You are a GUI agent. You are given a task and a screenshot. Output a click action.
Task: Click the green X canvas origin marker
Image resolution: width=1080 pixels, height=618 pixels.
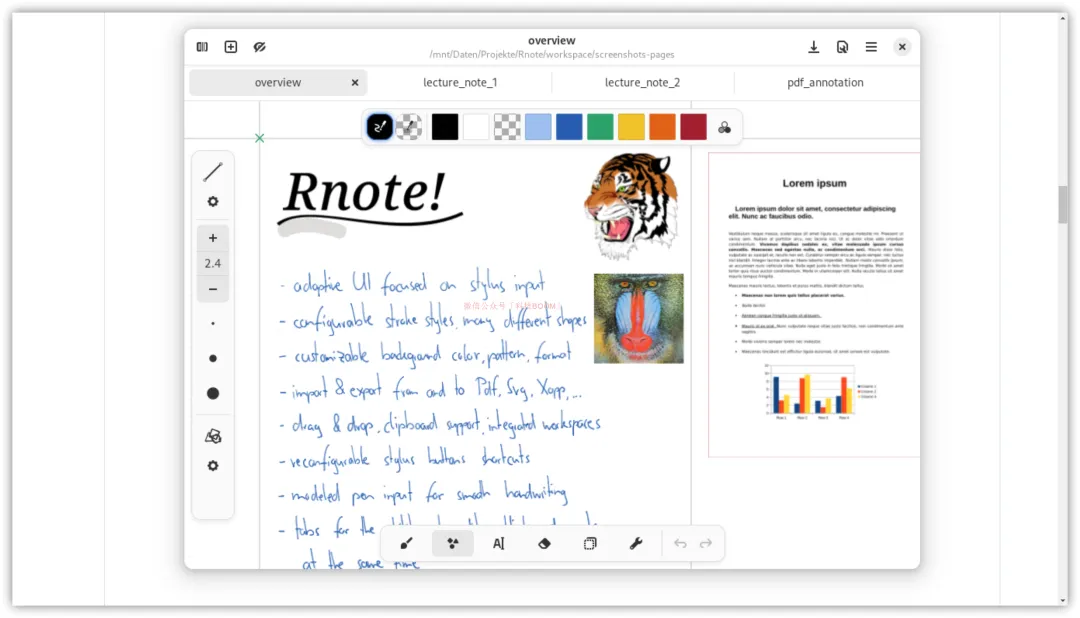pos(260,138)
